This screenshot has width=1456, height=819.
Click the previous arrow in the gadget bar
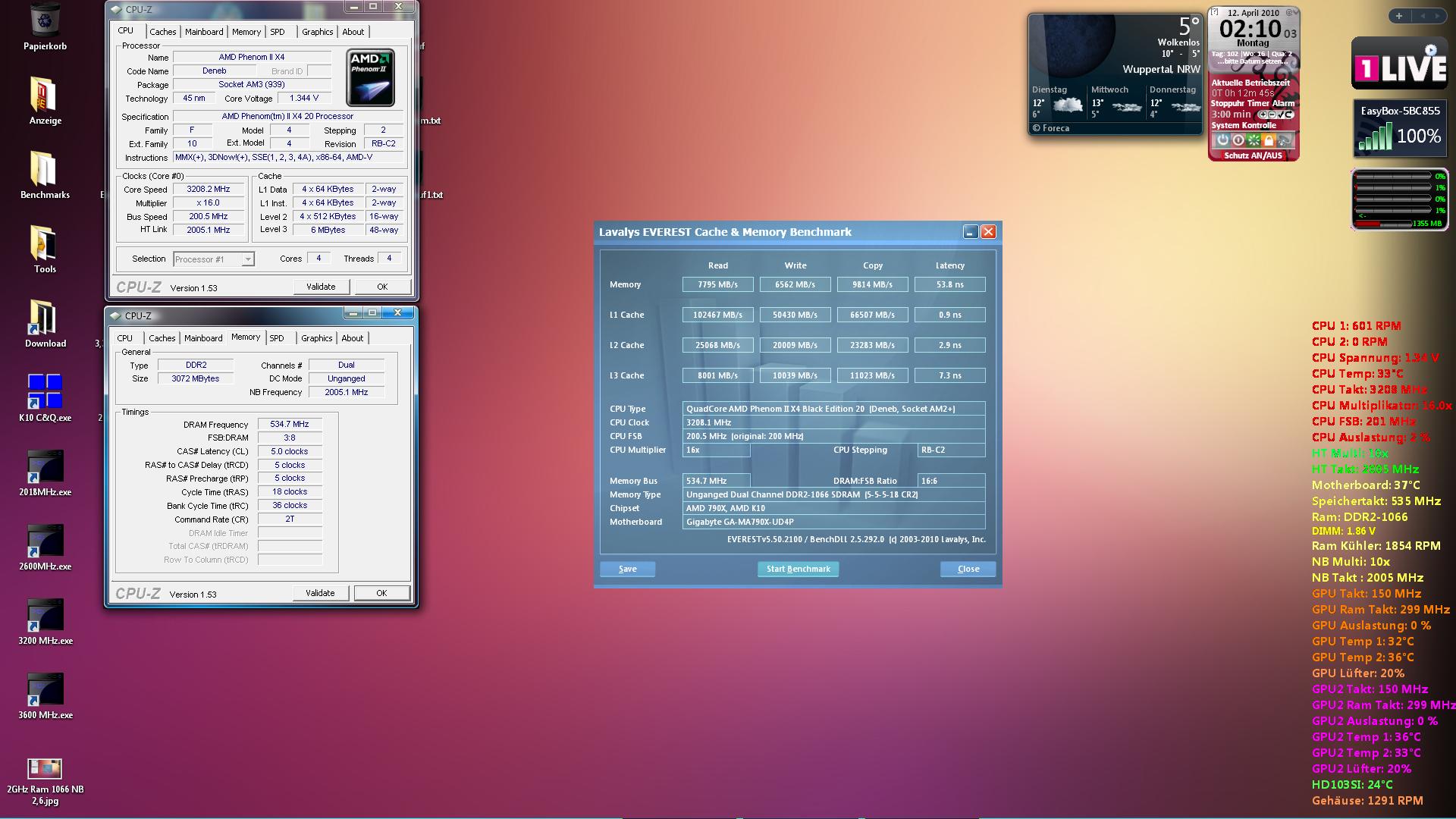coord(1423,16)
